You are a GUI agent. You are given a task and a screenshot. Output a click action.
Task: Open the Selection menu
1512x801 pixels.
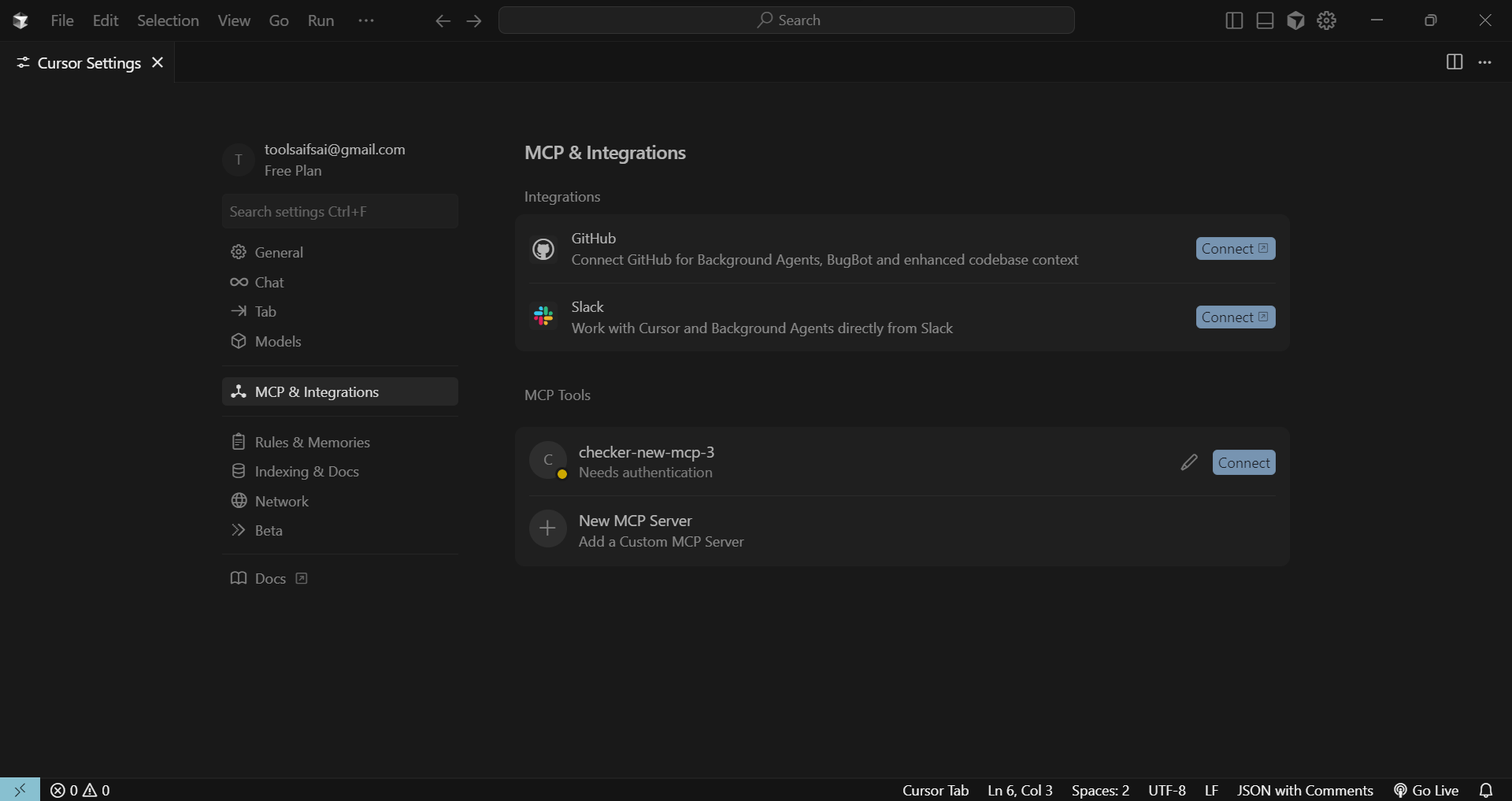(168, 20)
